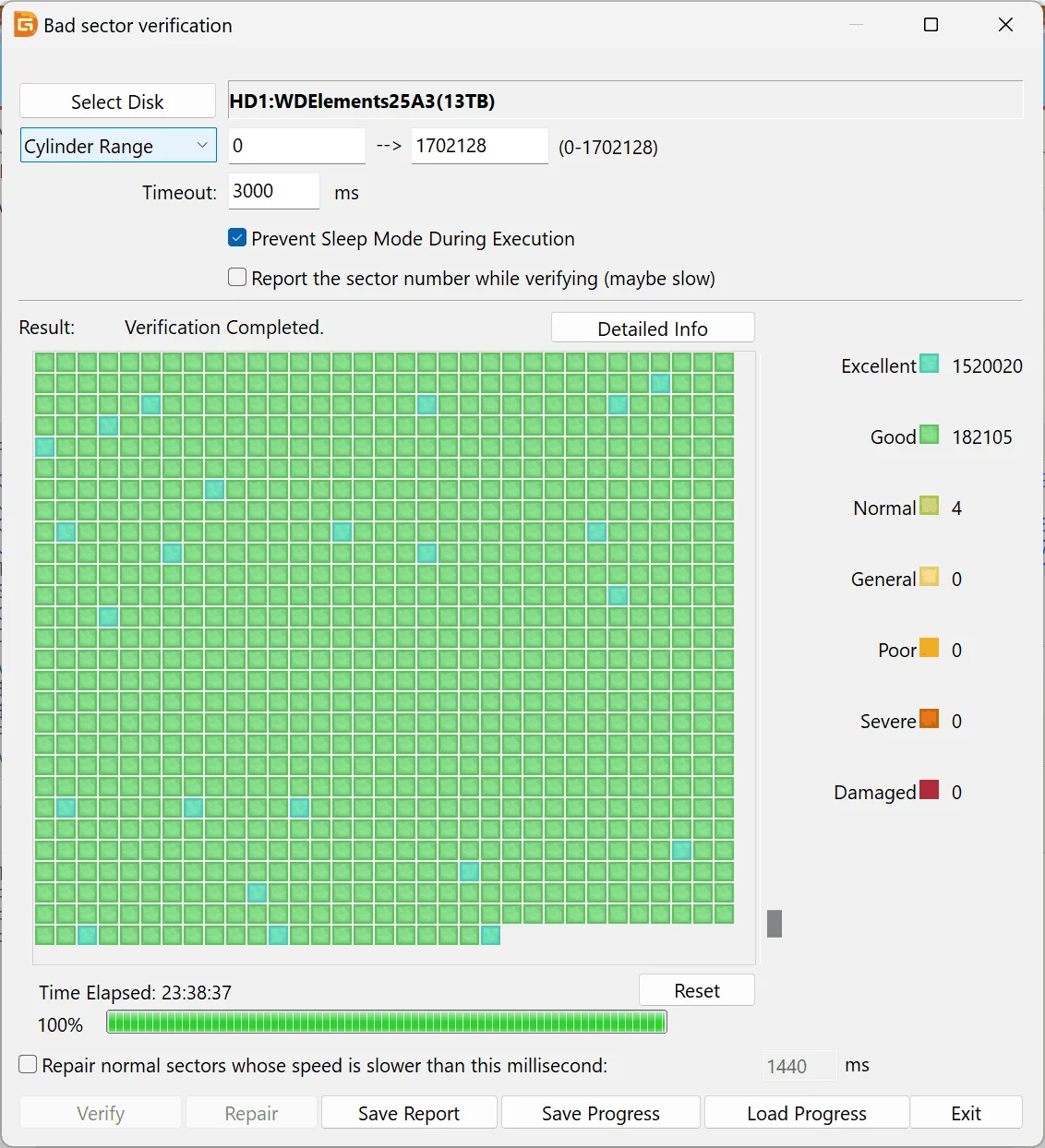The height and width of the screenshot is (1148, 1045).
Task: Click the Excellent legend color swatch
Action: [930, 365]
